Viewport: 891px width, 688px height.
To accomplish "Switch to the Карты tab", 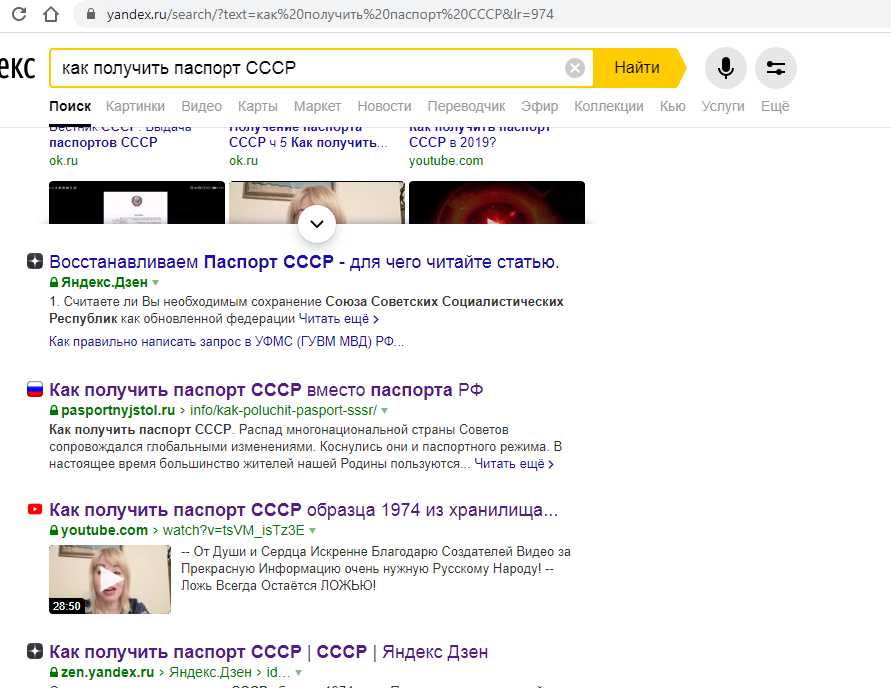I will pos(257,106).
